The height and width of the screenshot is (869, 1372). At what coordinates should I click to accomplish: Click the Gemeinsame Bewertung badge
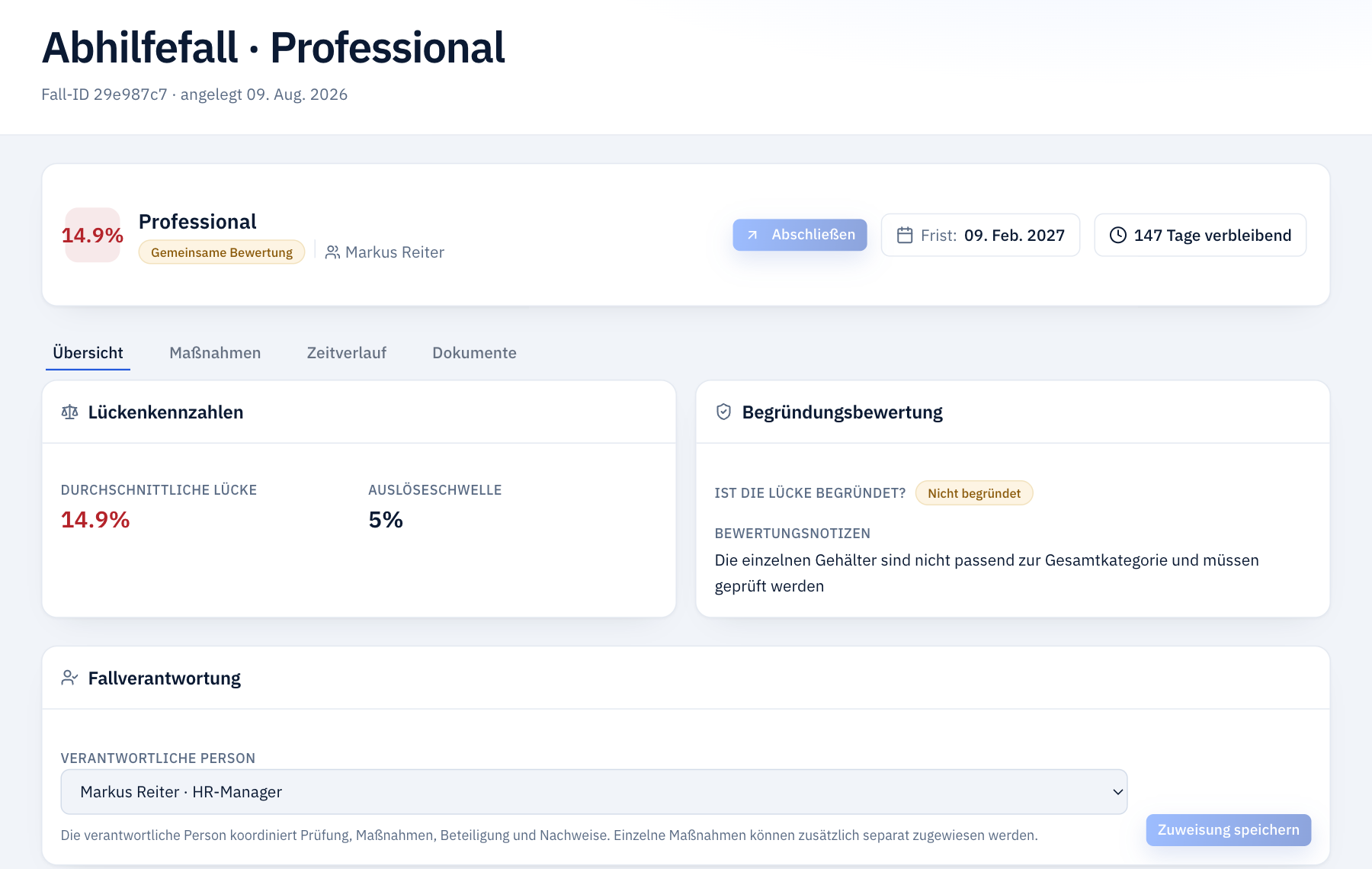click(x=222, y=252)
